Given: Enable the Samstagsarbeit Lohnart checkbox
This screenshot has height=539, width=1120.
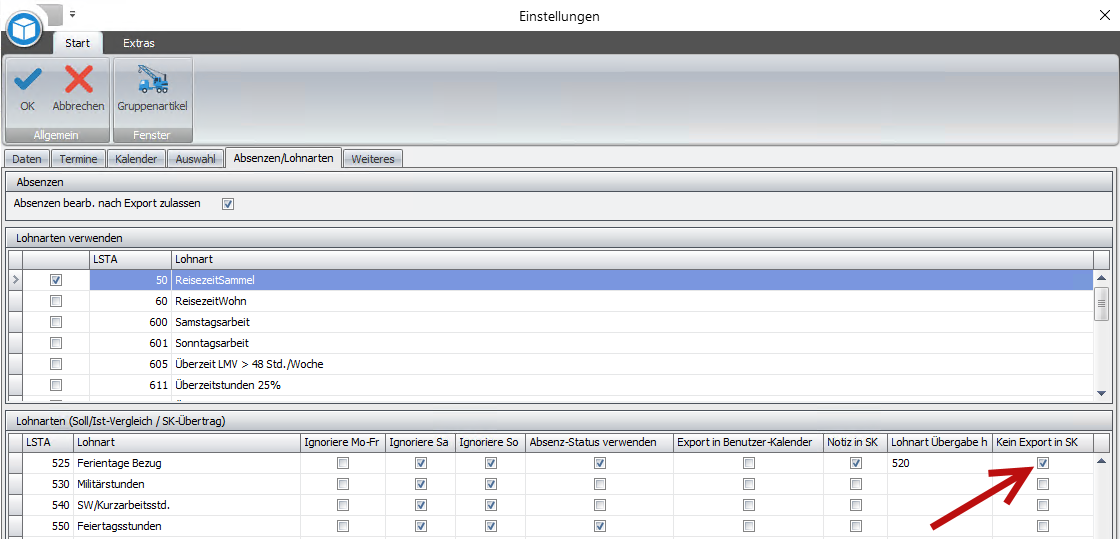Looking at the screenshot, I should tap(56, 322).
